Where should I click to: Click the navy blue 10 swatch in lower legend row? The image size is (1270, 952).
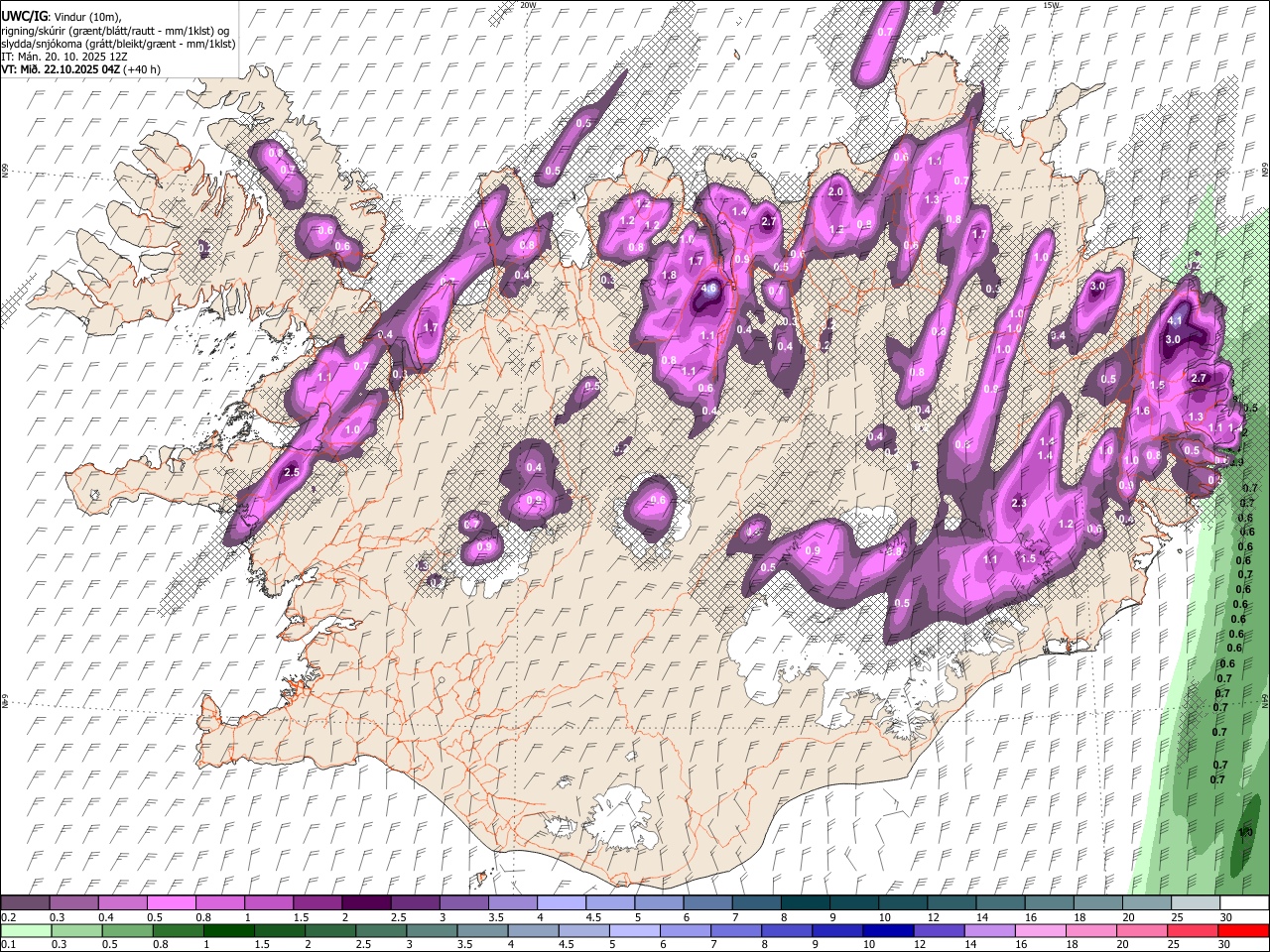[887, 930]
